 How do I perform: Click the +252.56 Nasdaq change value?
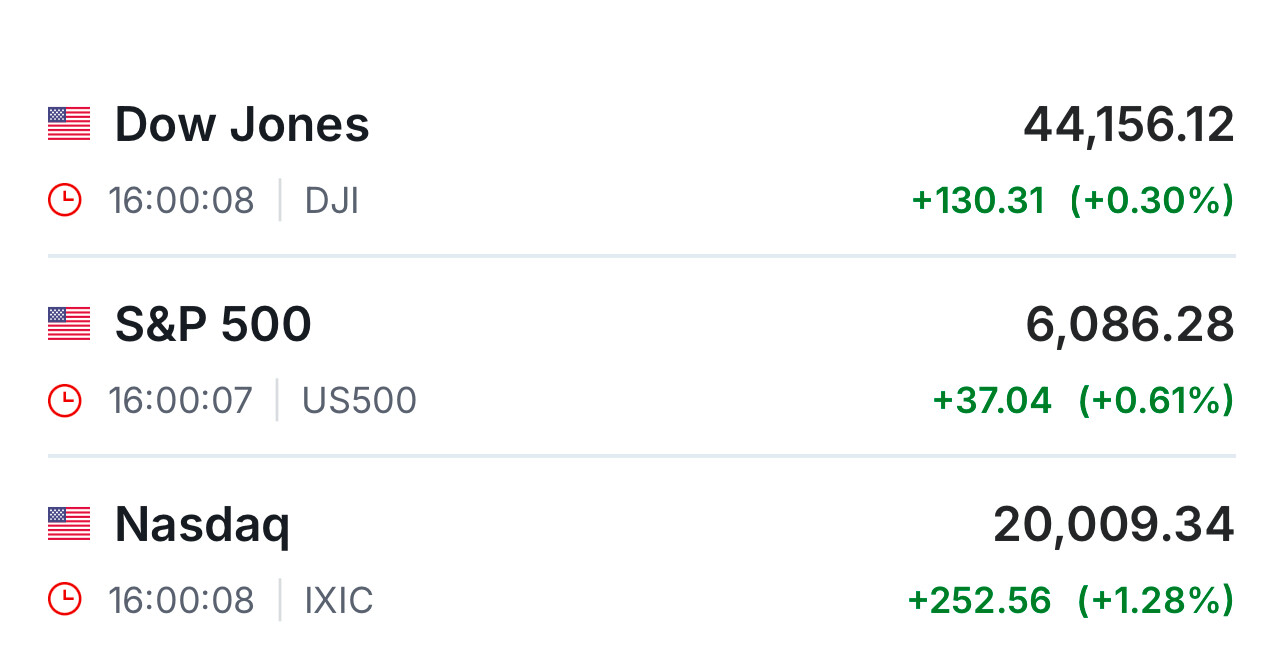pos(980,601)
